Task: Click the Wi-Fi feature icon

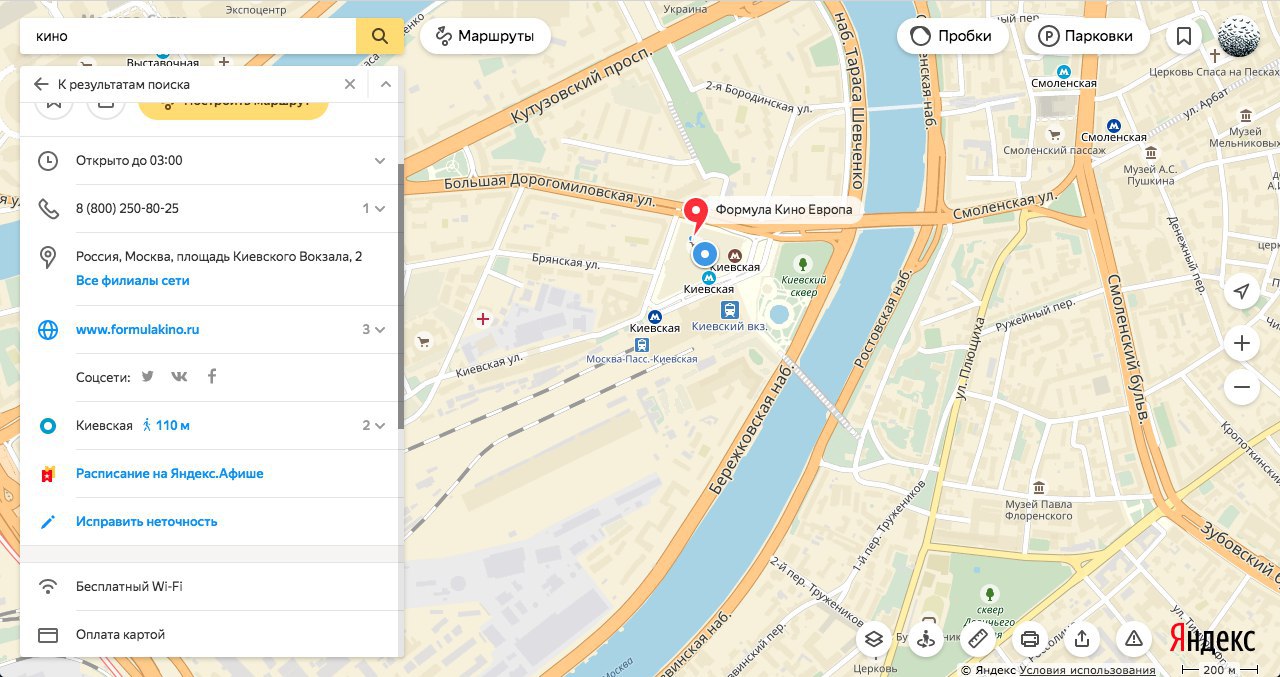Action: click(47, 586)
